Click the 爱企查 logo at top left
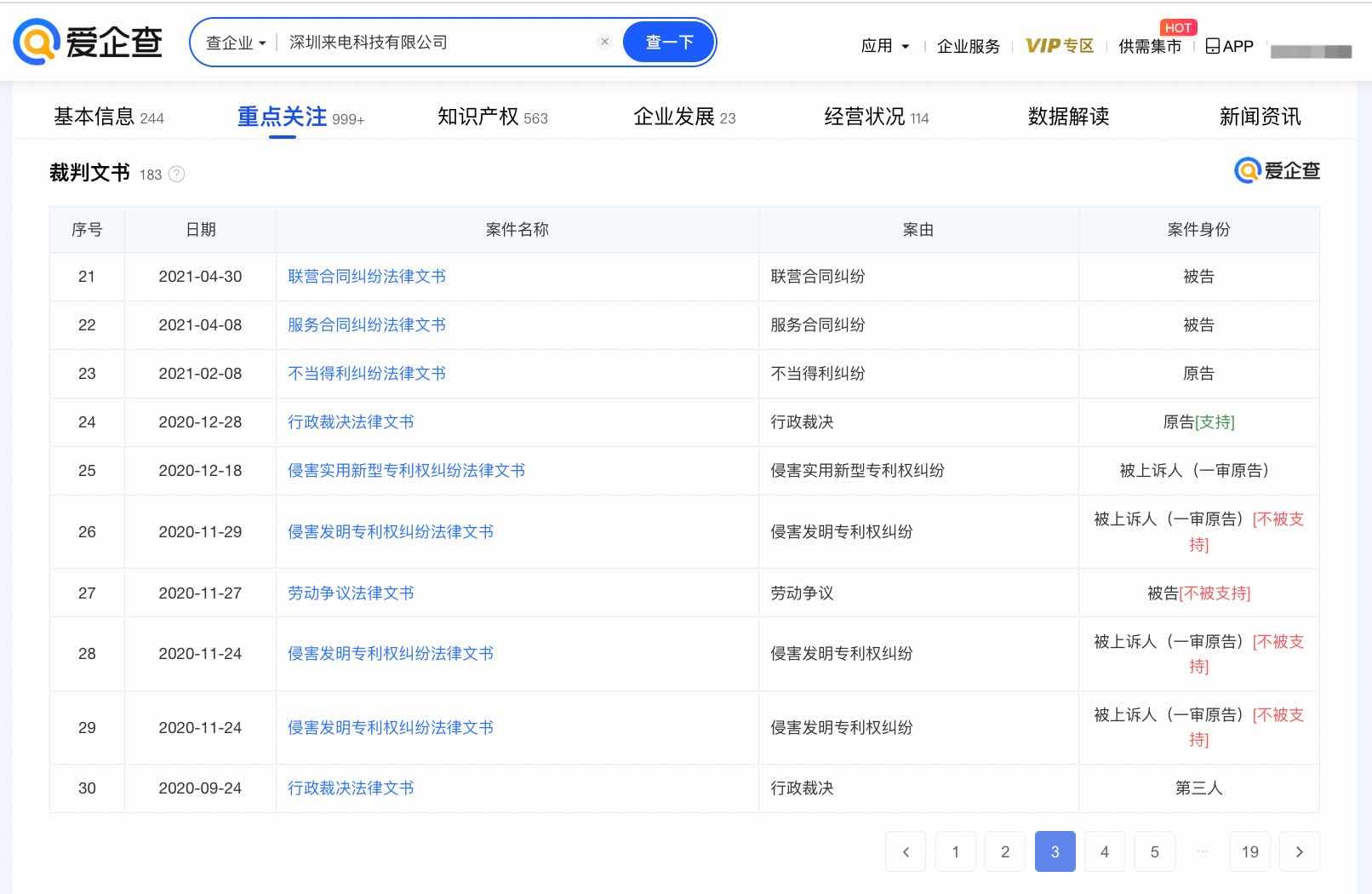This screenshot has height=894, width=1372. pos(88,42)
